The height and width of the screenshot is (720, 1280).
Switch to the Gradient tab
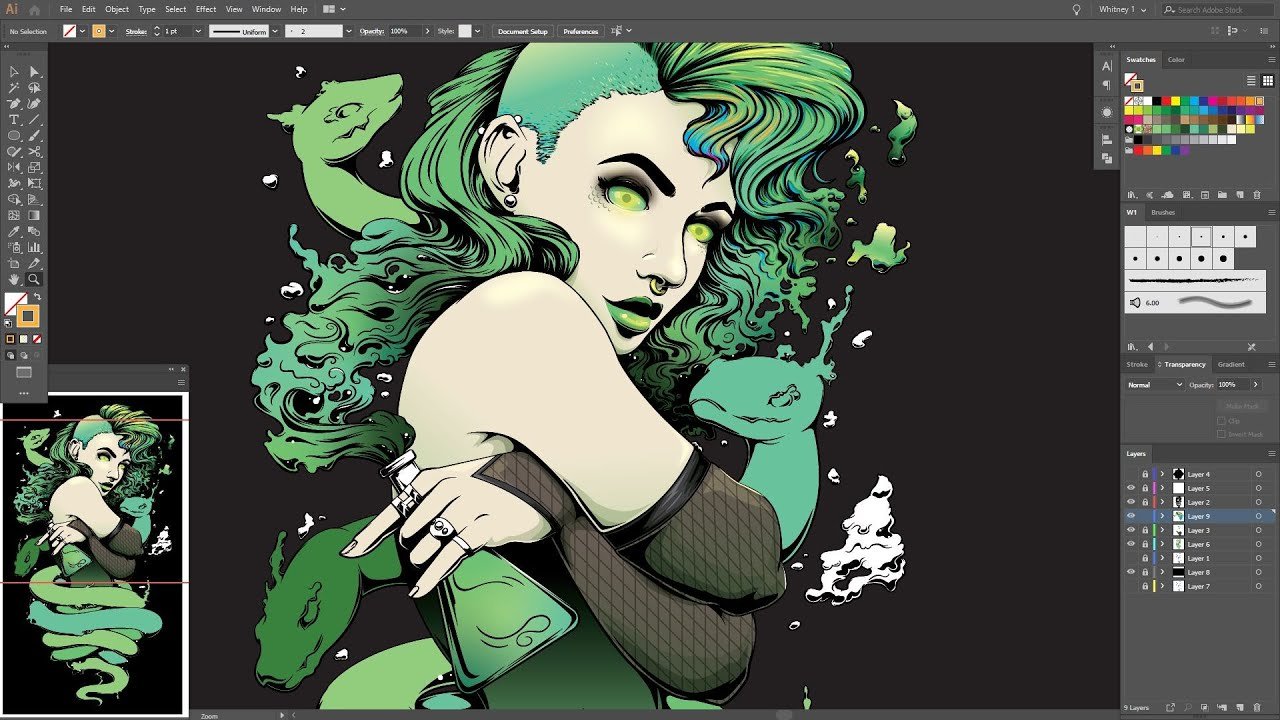coord(1231,365)
